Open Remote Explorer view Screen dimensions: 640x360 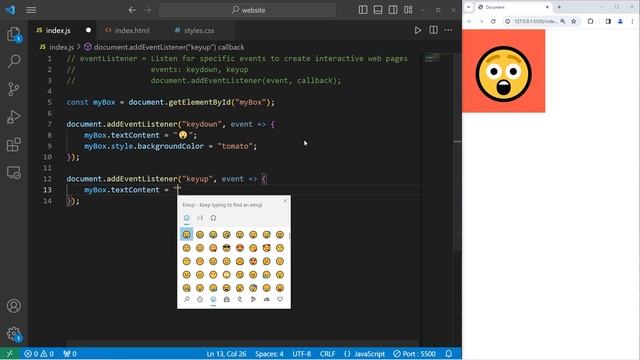13,172
